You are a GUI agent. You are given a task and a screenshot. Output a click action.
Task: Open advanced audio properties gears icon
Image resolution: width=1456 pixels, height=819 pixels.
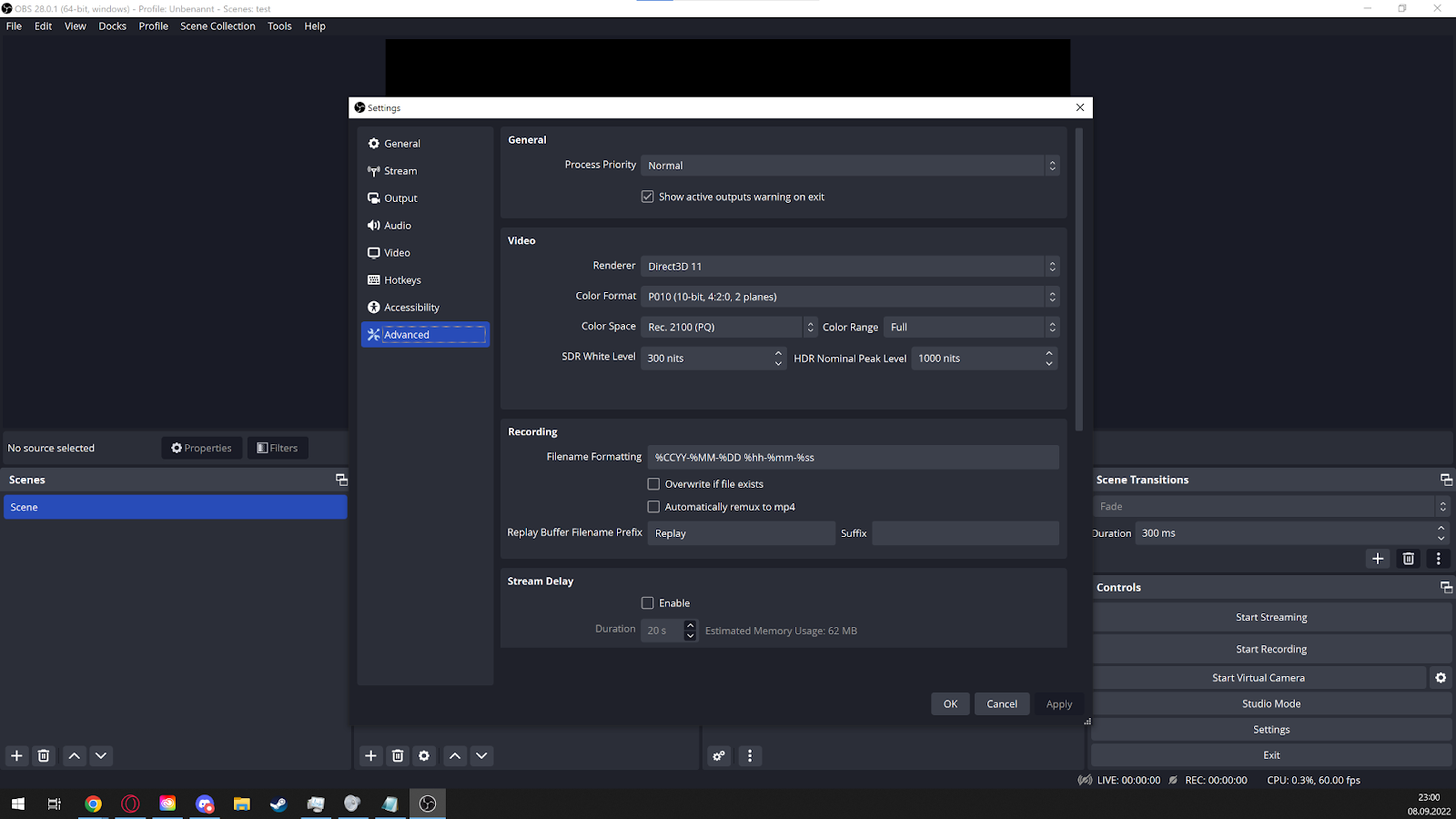719,755
